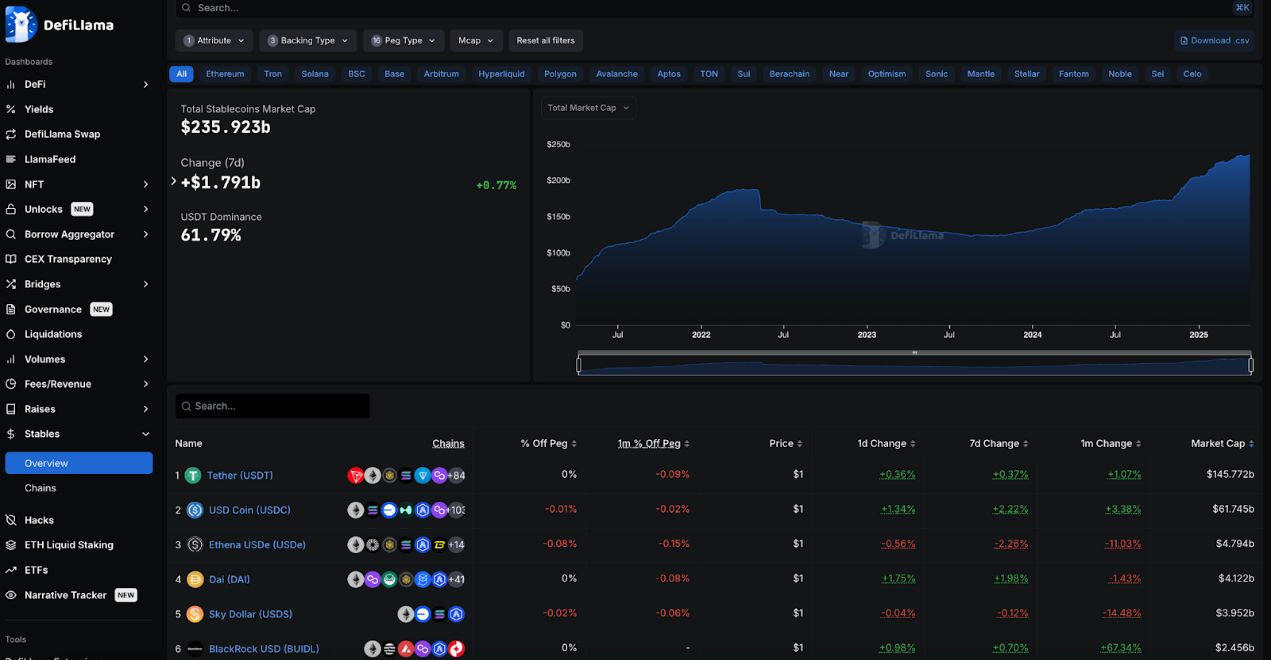Sort table by % Off Peg column
The width and height of the screenshot is (1271, 660).
549,444
